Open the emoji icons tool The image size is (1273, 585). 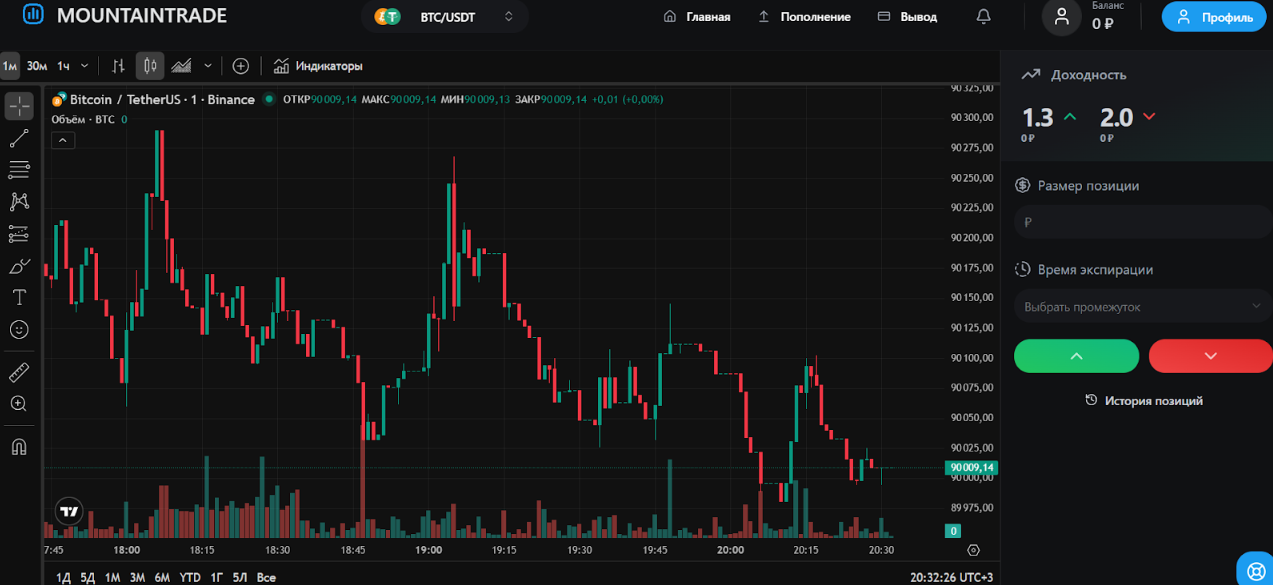click(19, 329)
